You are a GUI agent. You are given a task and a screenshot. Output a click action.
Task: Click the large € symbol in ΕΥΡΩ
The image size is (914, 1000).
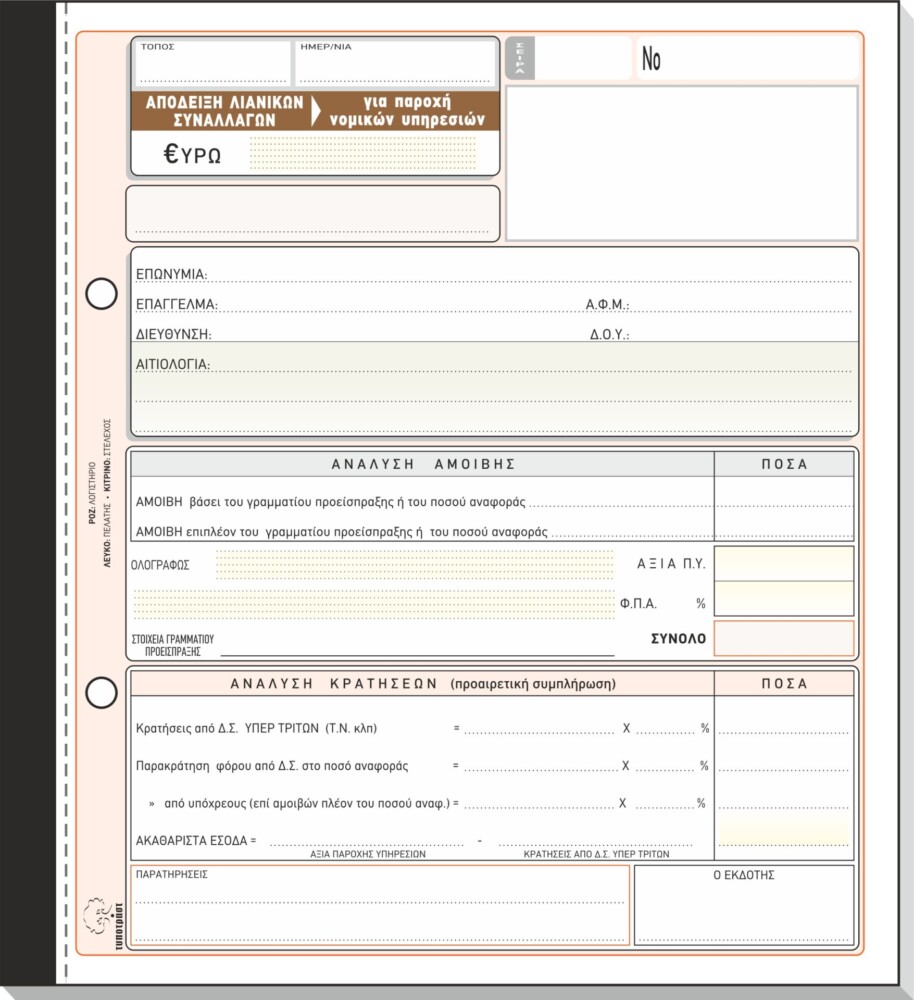(172, 154)
